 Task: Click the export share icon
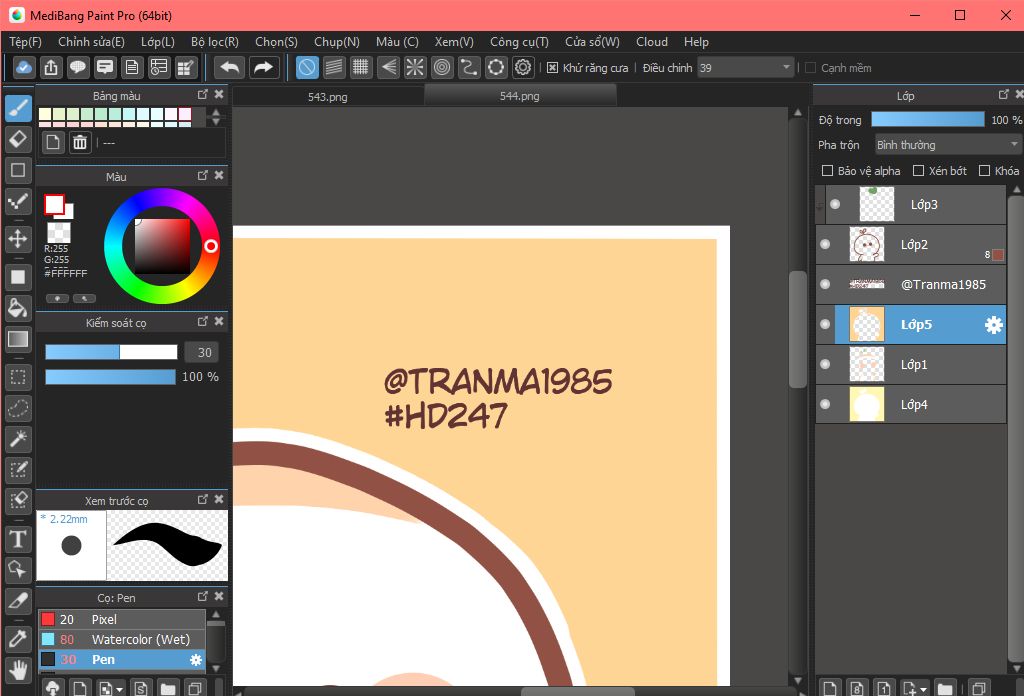tap(51, 67)
